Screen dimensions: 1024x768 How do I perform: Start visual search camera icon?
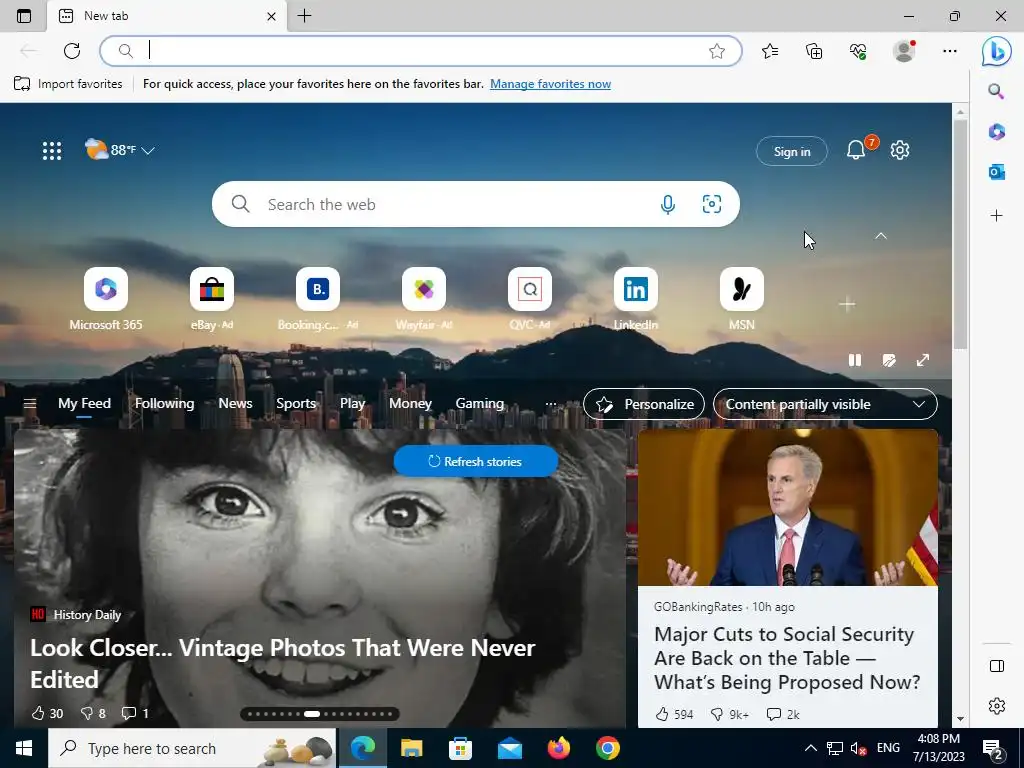[711, 204]
